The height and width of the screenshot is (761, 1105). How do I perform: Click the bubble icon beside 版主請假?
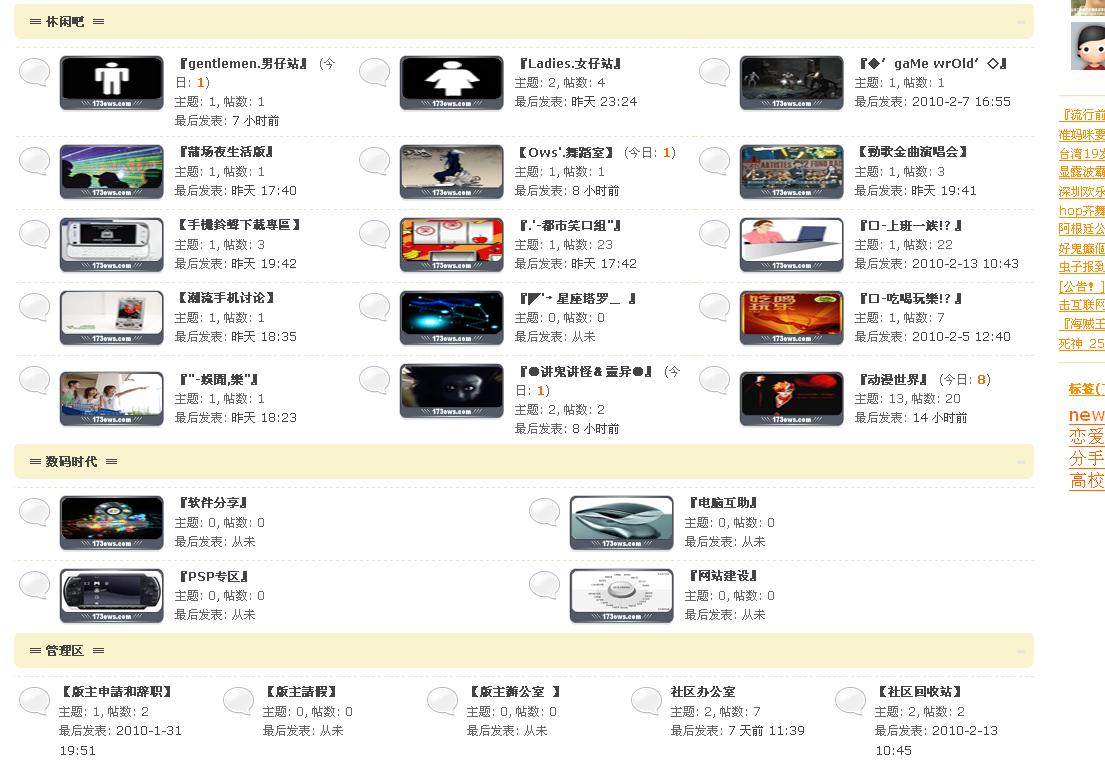click(x=239, y=700)
